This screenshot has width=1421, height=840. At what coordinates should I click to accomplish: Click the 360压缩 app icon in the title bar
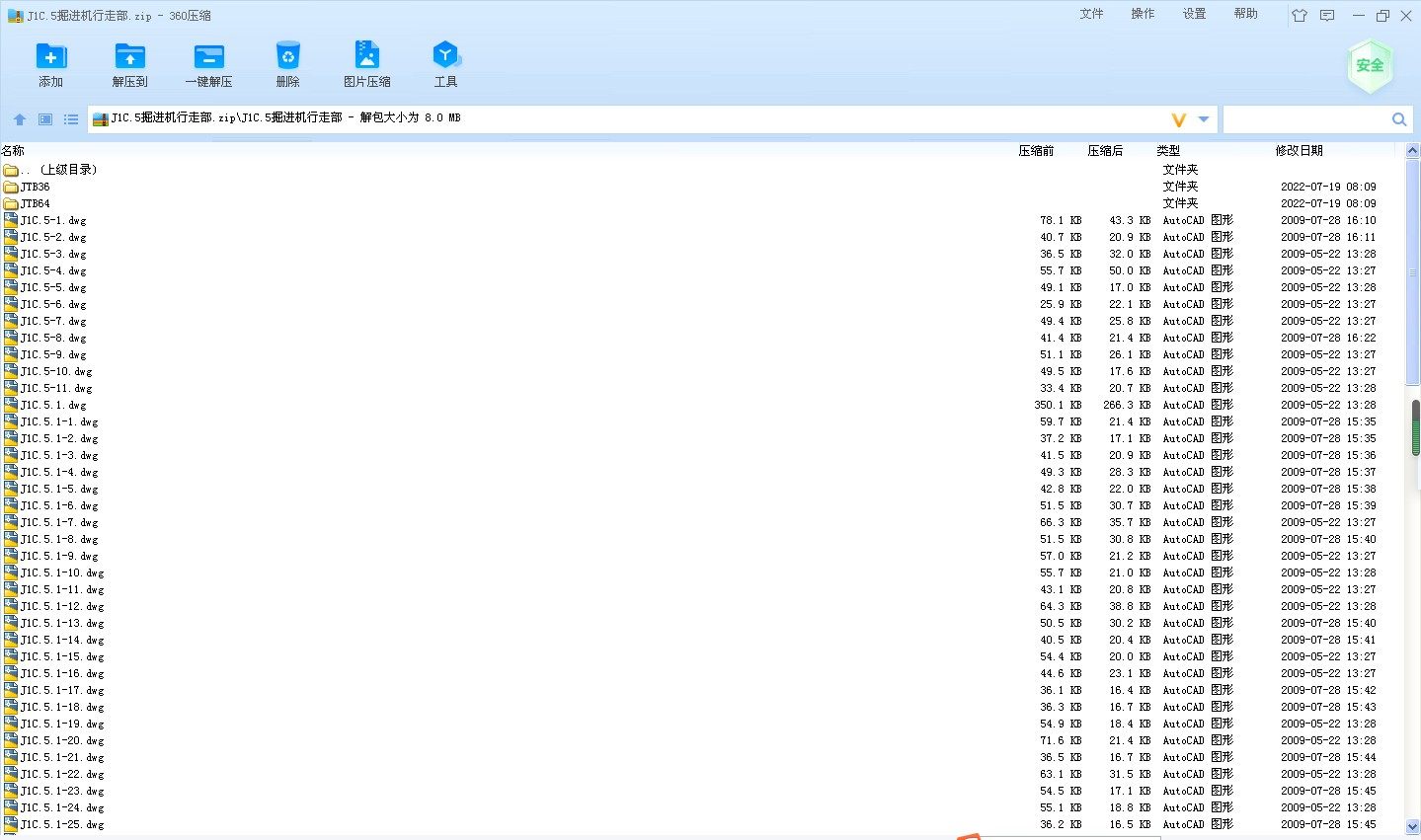click(x=15, y=16)
